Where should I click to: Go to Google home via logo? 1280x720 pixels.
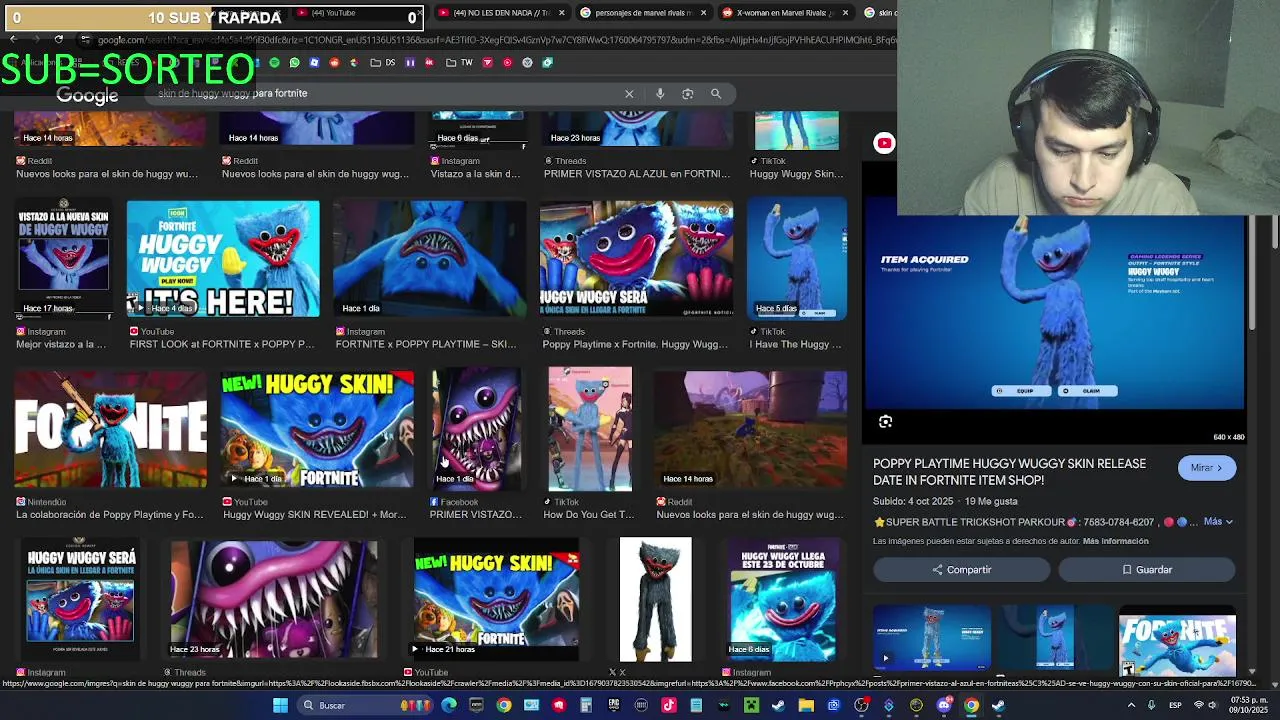[87, 95]
